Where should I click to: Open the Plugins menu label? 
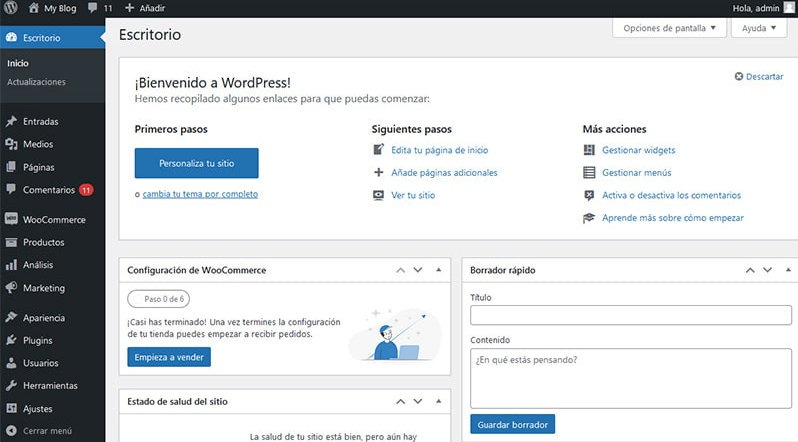(x=38, y=340)
